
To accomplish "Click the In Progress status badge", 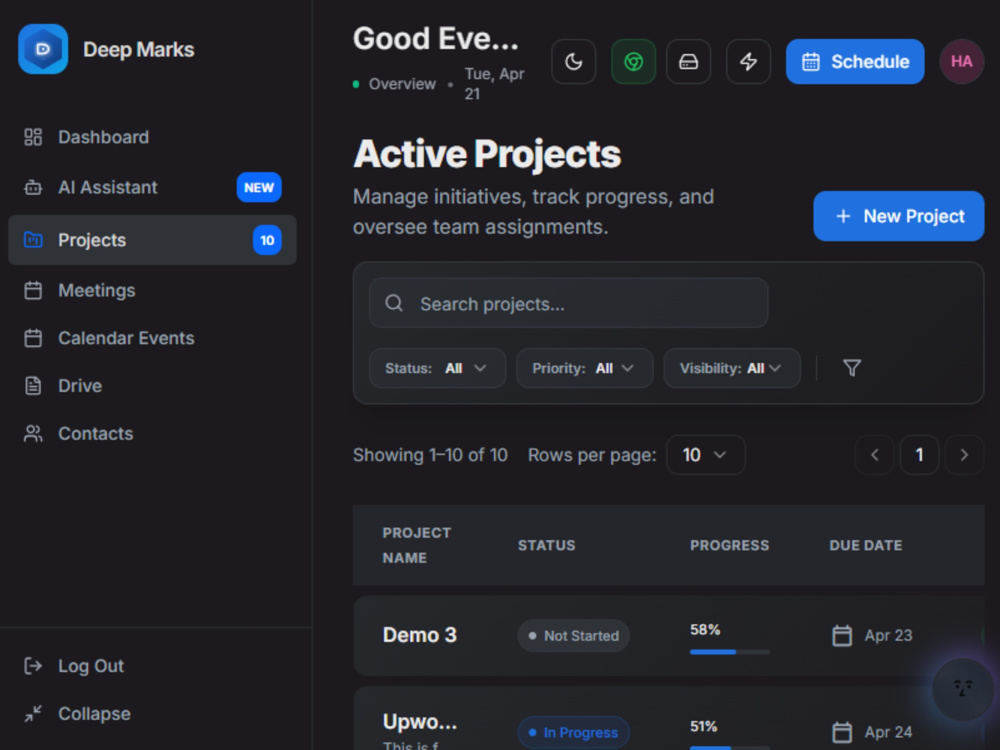I will click(573, 733).
